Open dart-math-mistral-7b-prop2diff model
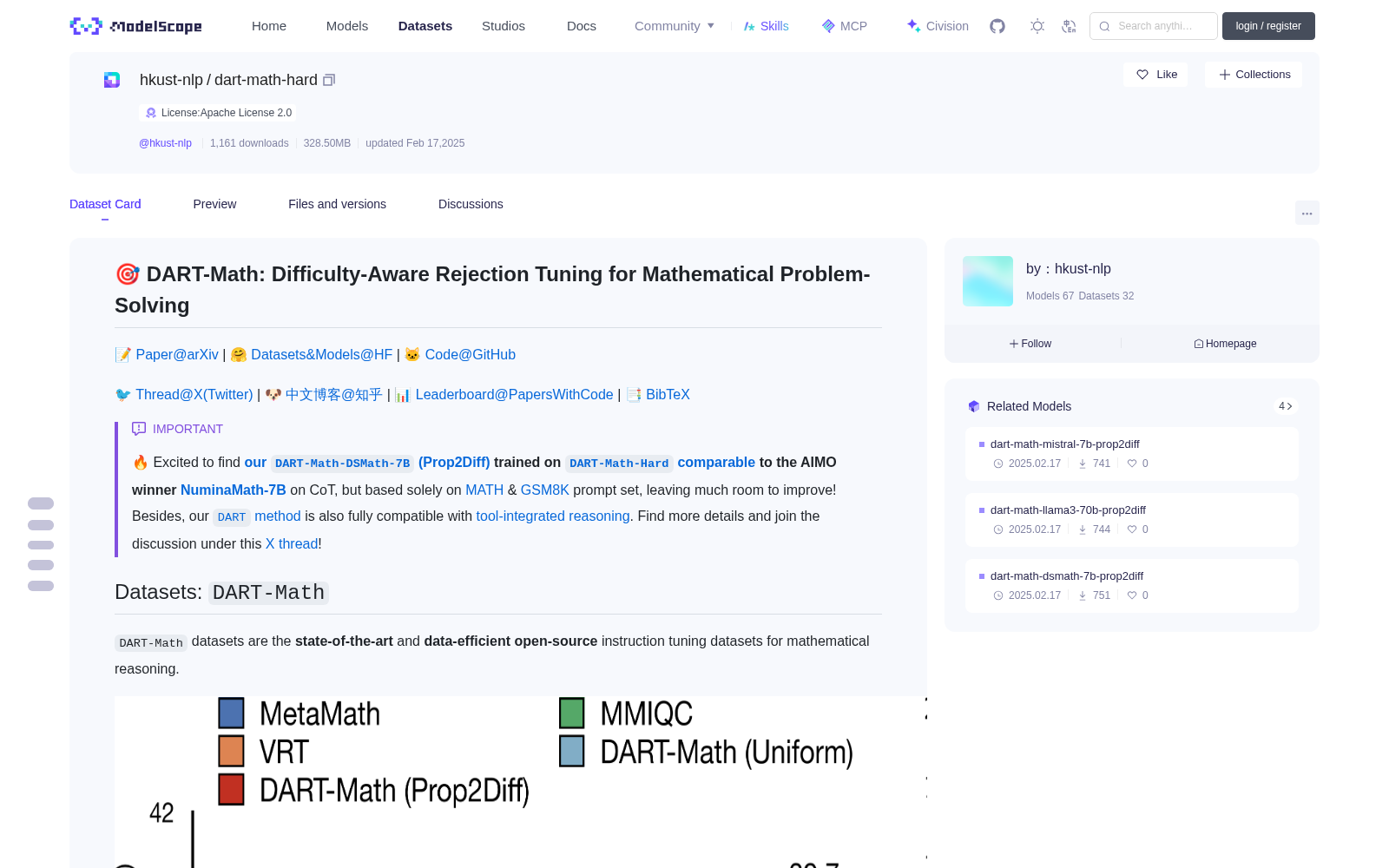The height and width of the screenshot is (868, 1389). pos(1132,453)
